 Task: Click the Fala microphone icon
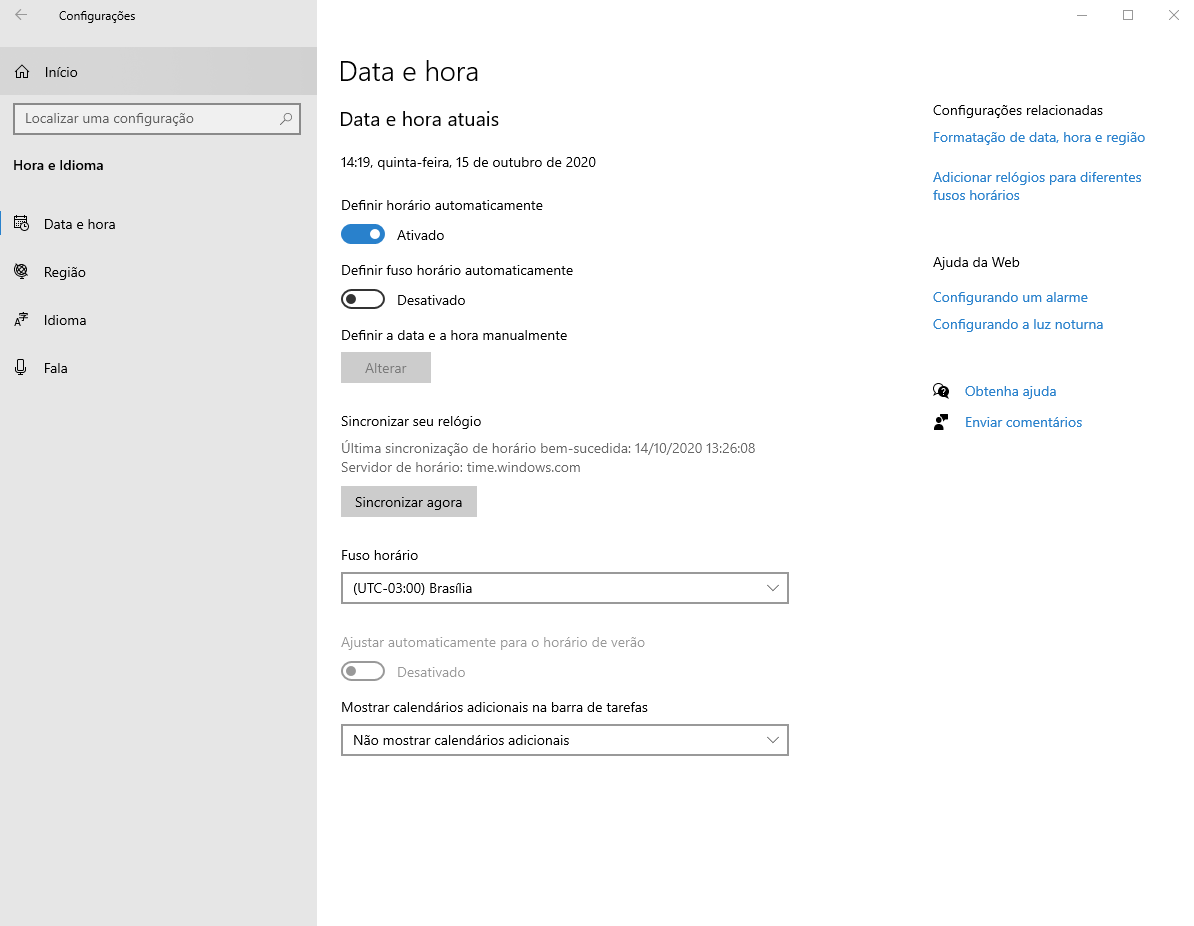click(21, 368)
